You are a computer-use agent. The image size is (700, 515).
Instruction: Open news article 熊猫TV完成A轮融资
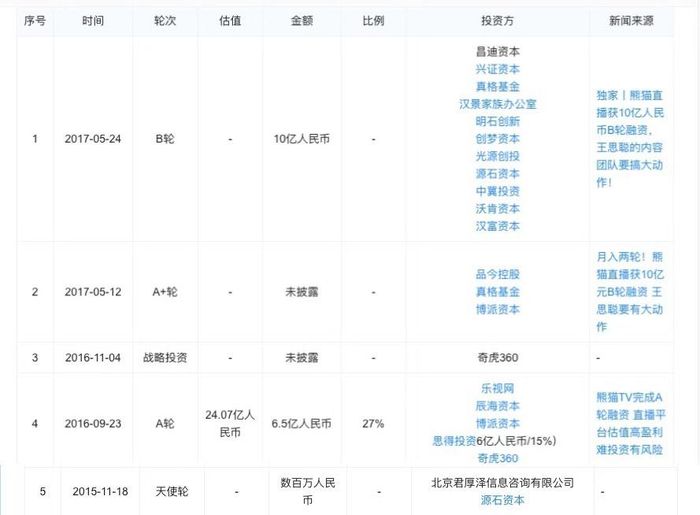630,423
